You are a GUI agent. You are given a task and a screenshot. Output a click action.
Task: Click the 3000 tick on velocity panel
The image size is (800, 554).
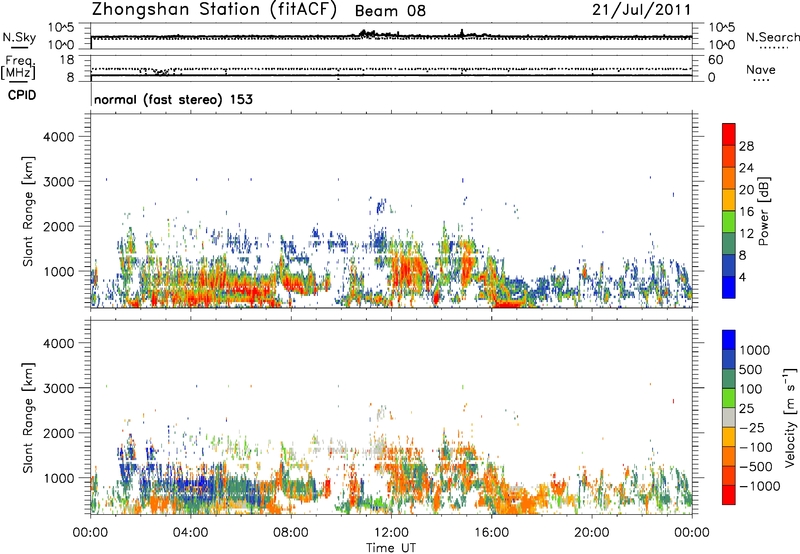59,388
